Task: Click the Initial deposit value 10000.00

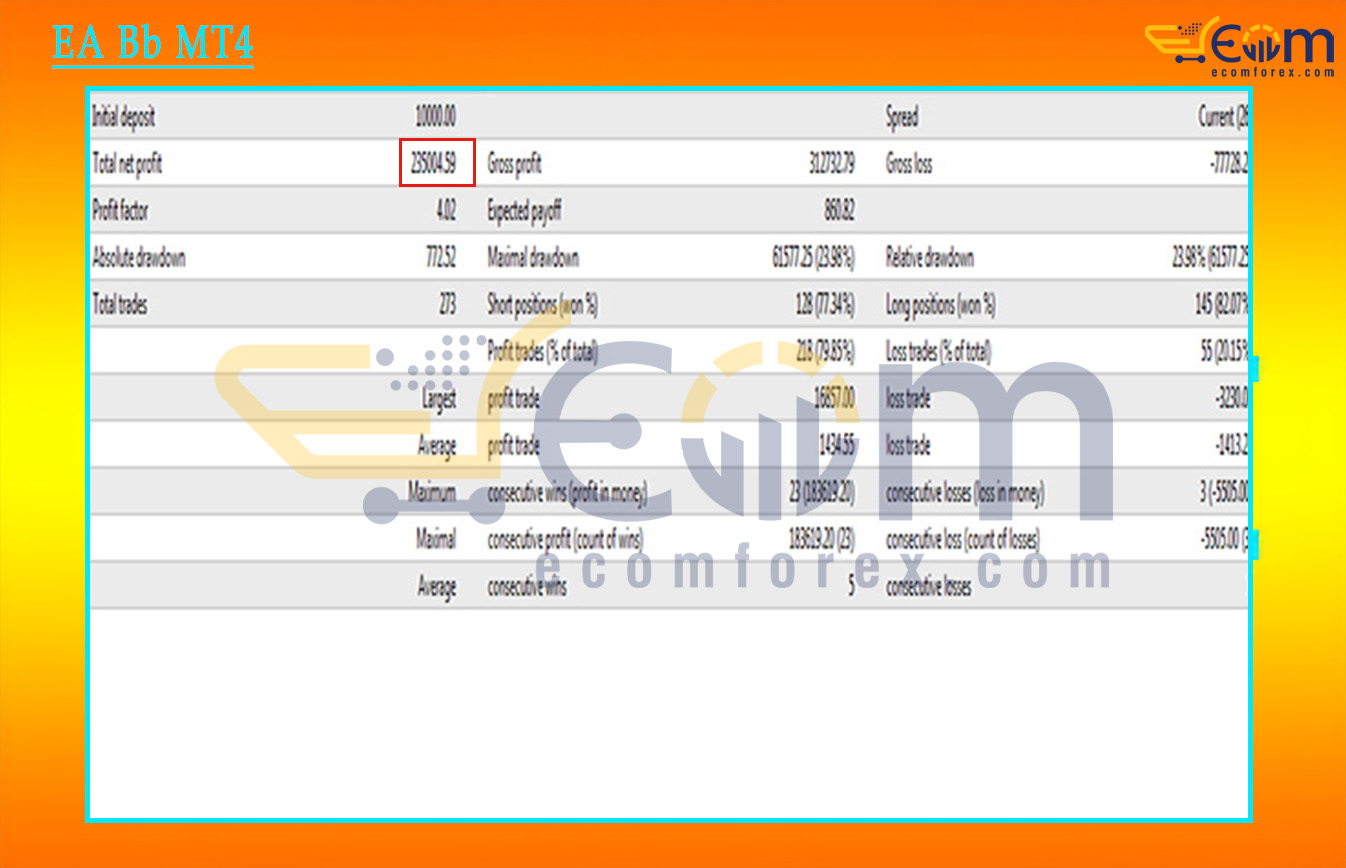Action: [433, 117]
